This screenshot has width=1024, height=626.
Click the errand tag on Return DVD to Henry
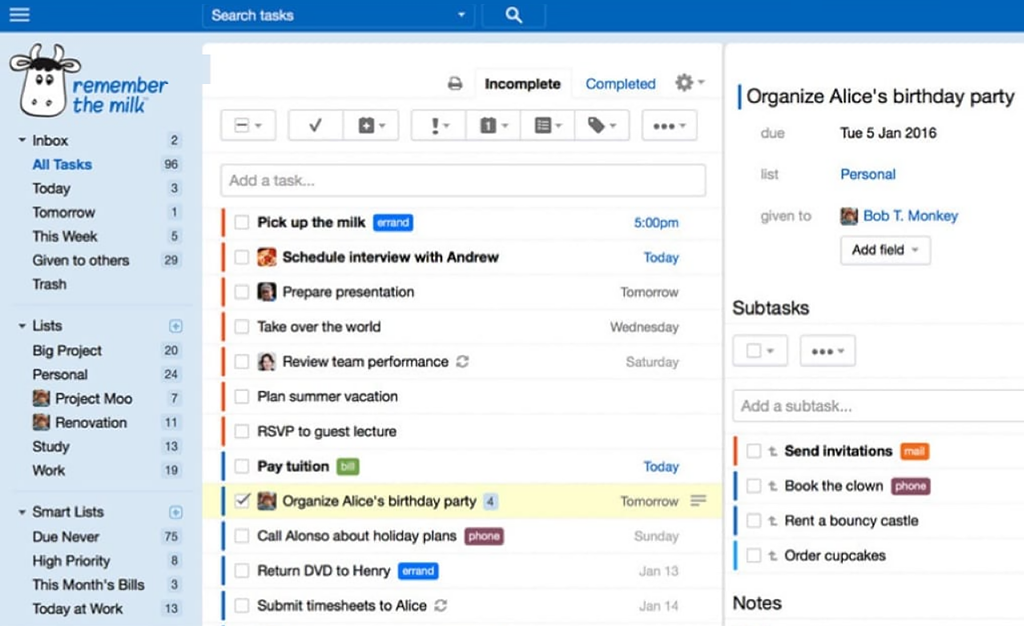[x=418, y=571]
